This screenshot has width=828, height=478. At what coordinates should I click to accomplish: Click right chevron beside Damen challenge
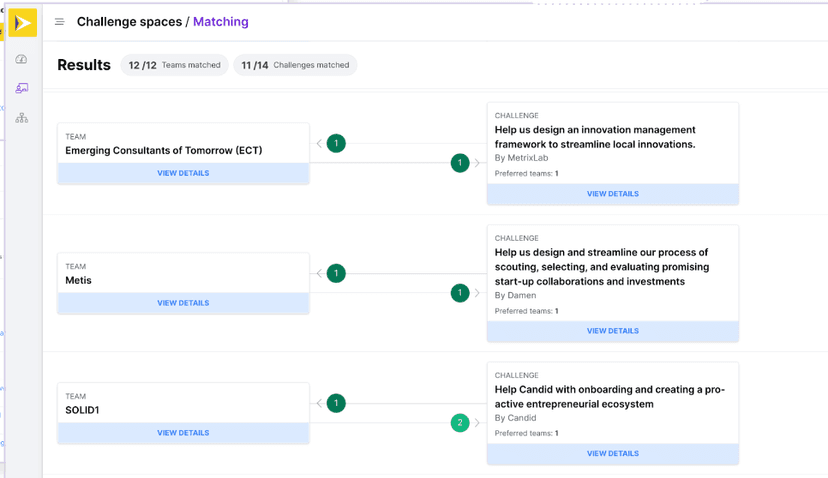[477, 293]
